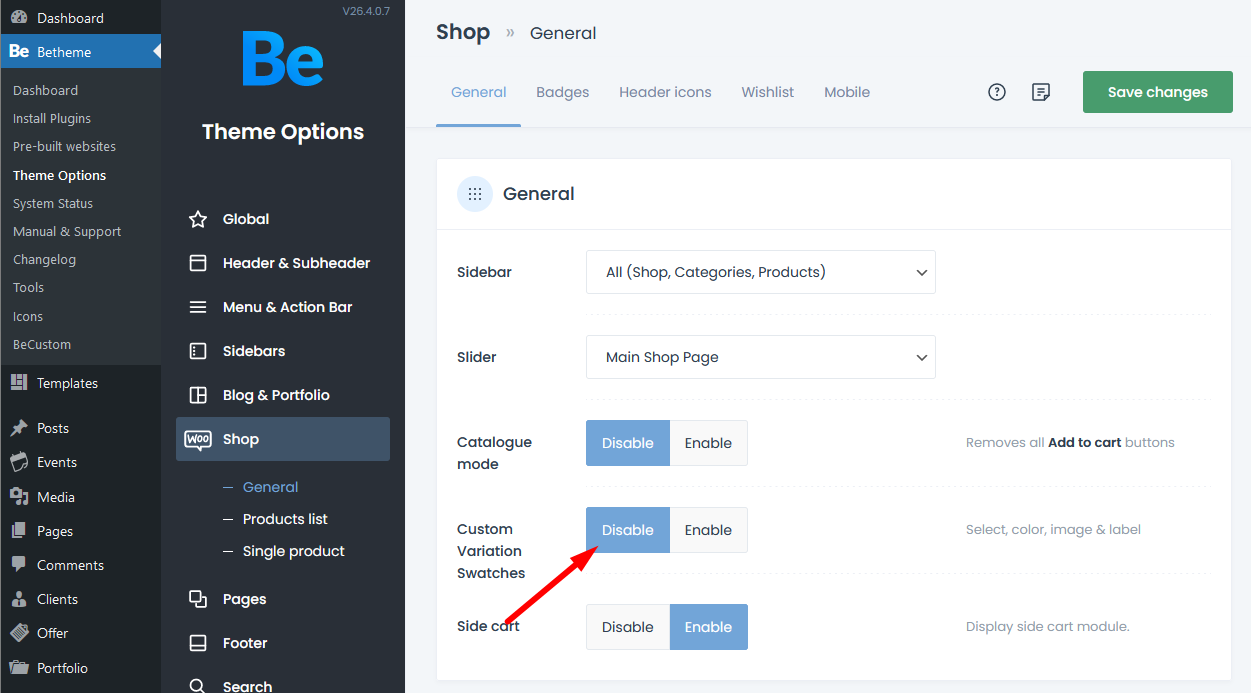Click the Header & Subheader layout icon

[x=198, y=263]
